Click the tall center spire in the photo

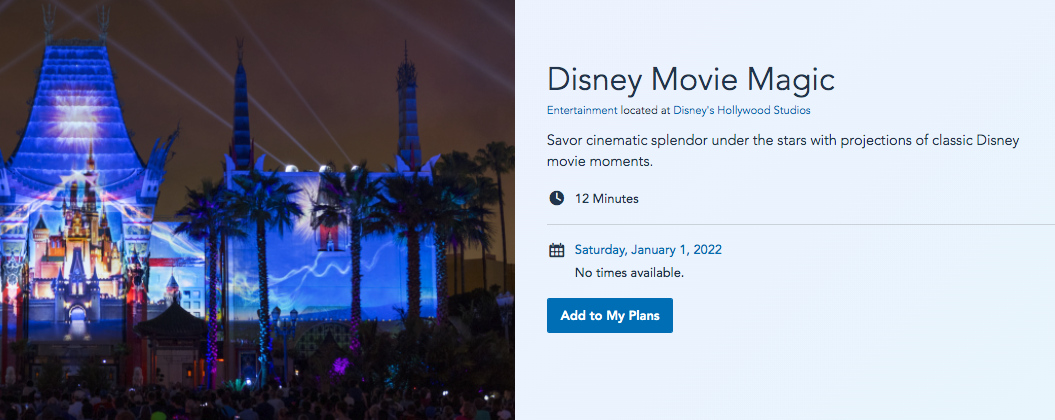pyautogui.click(x=241, y=110)
